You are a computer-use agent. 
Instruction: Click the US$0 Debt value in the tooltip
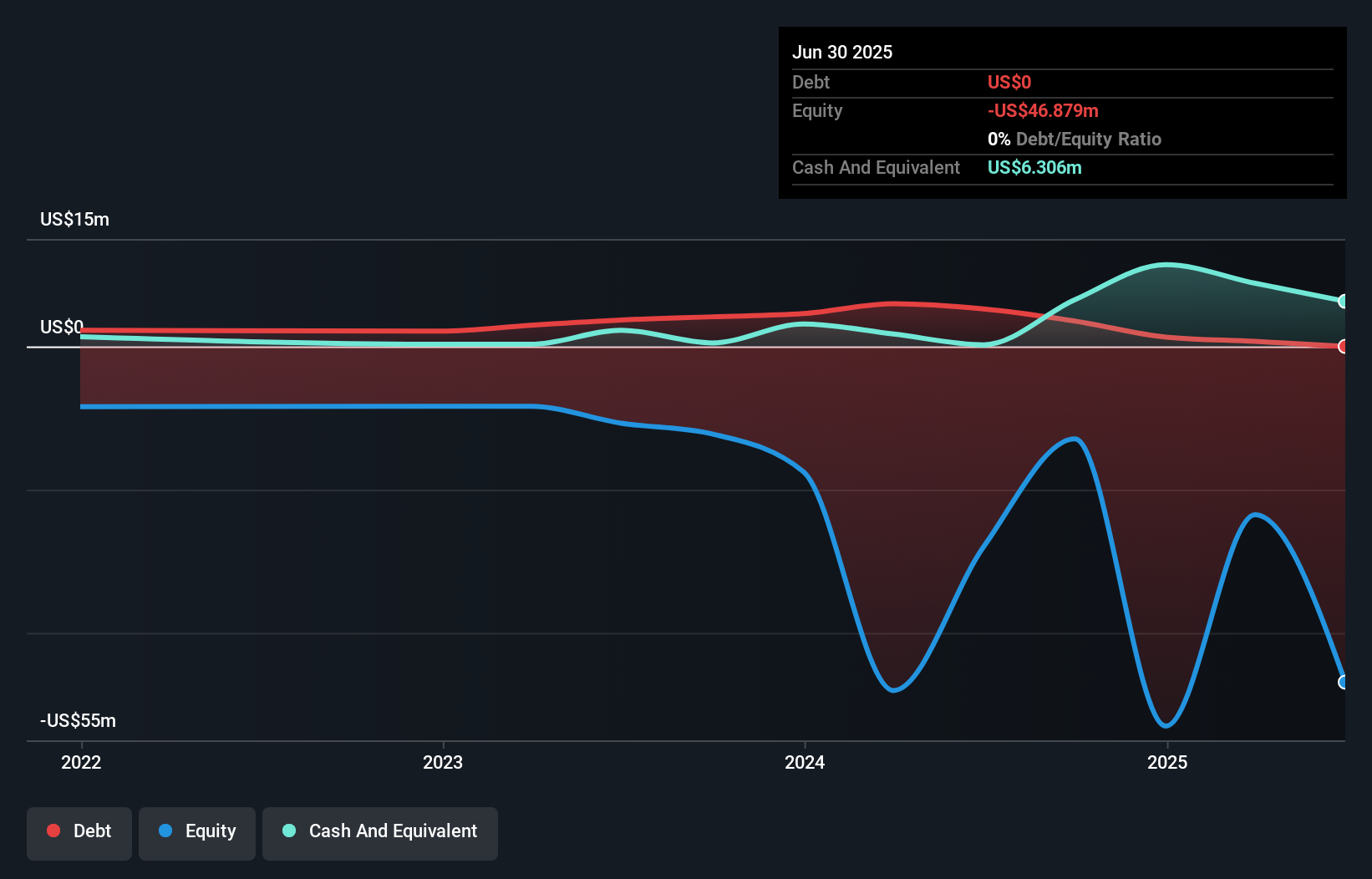pyautogui.click(x=1009, y=82)
